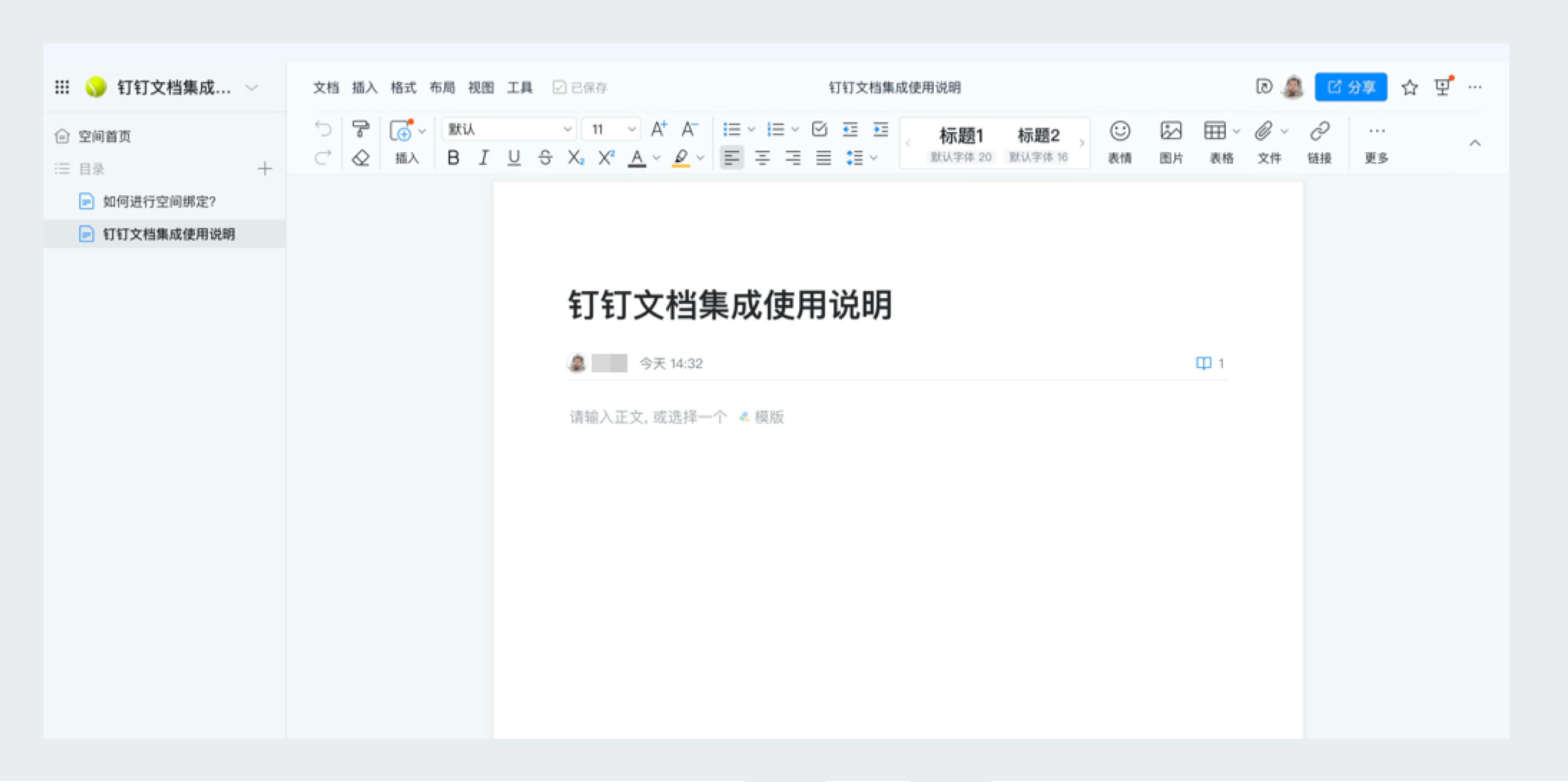Open 更多 toolbar options

click(1377, 143)
